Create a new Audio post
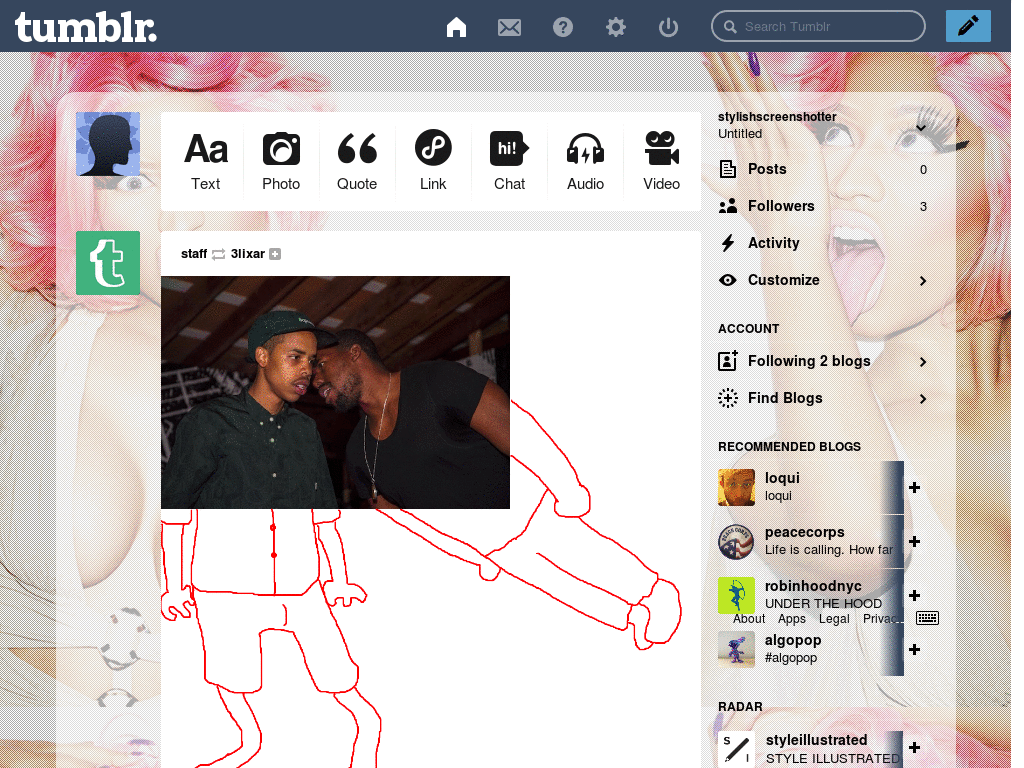The width and height of the screenshot is (1024, 768). (x=585, y=161)
